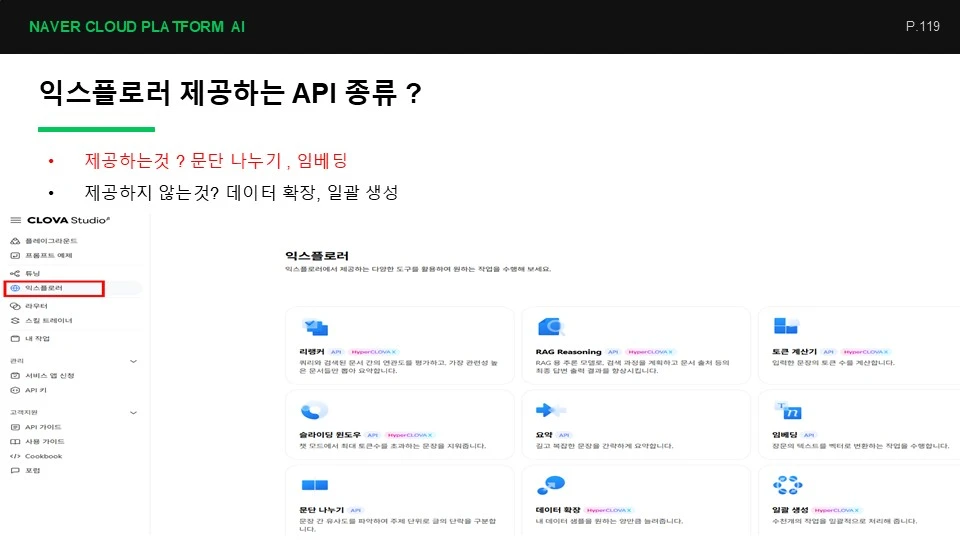Click the 서비스 앱 신청 sidebar icon
960x540 pixels.
15,376
